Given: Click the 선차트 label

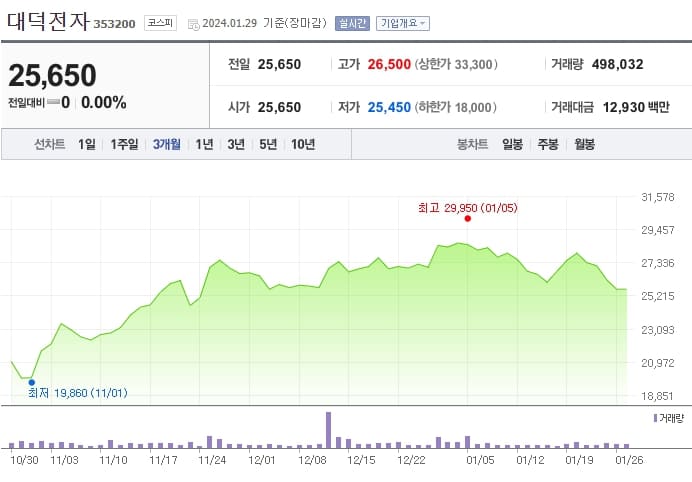Looking at the screenshot, I should tap(49, 144).
